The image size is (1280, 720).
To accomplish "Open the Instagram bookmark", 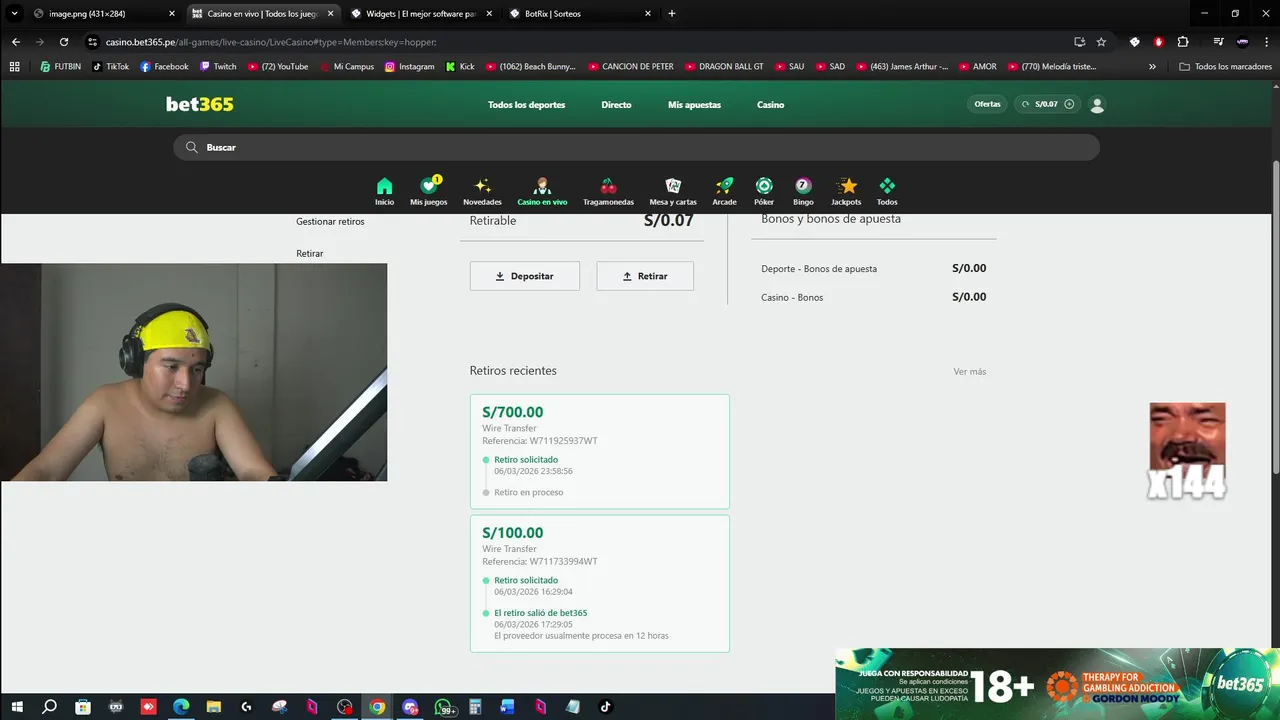I will 410,67.
